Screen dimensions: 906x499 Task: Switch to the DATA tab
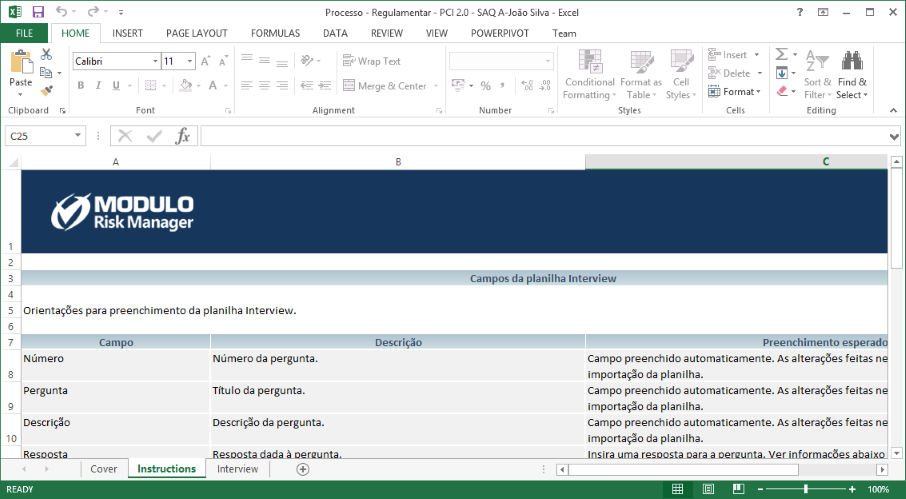(x=335, y=33)
